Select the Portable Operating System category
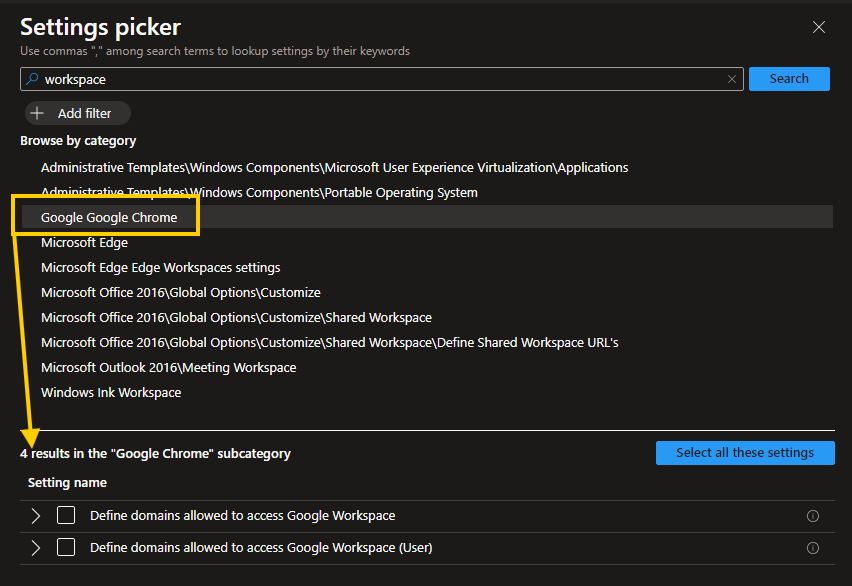 pos(259,193)
